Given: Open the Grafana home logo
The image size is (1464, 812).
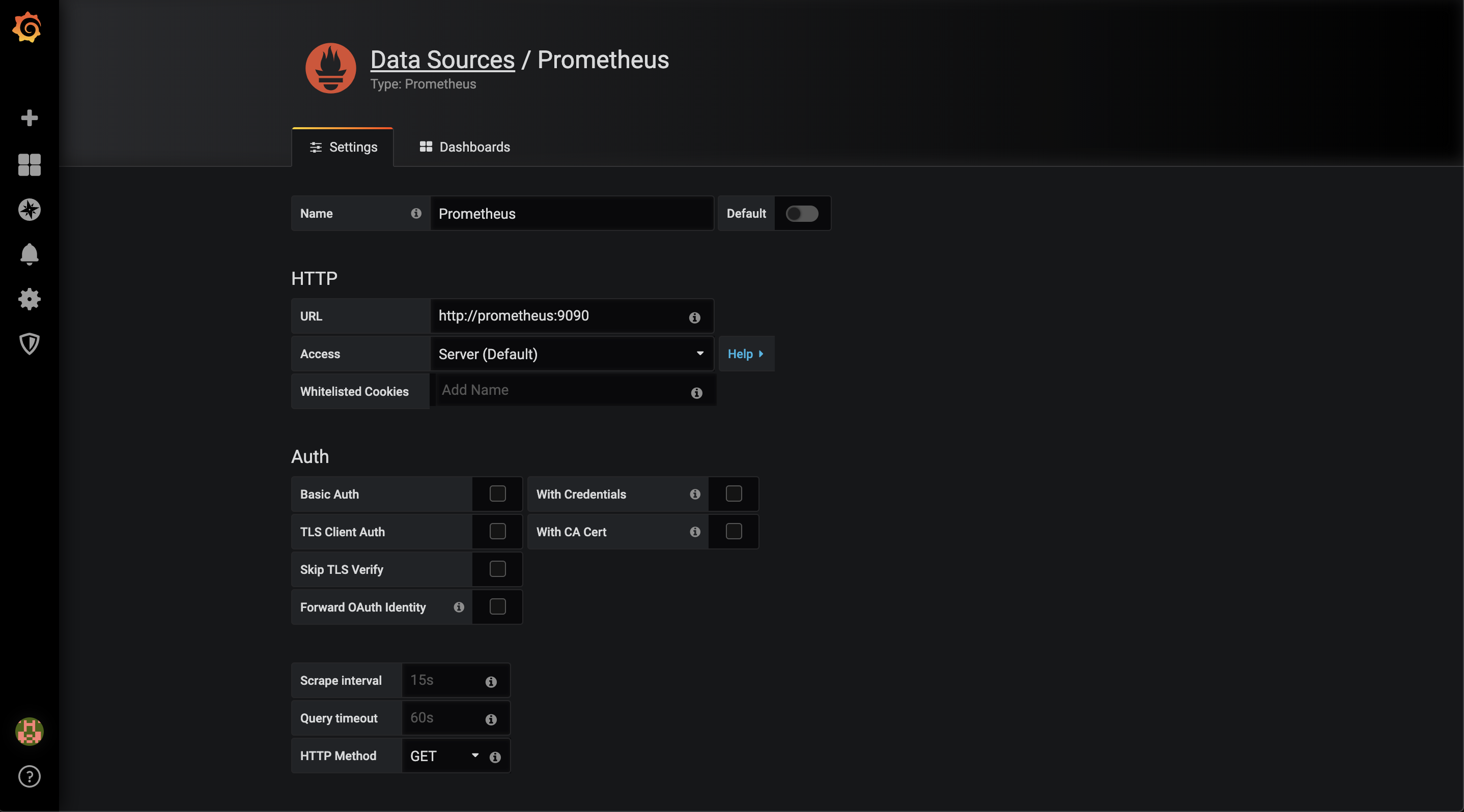Looking at the screenshot, I should click(x=27, y=27).
